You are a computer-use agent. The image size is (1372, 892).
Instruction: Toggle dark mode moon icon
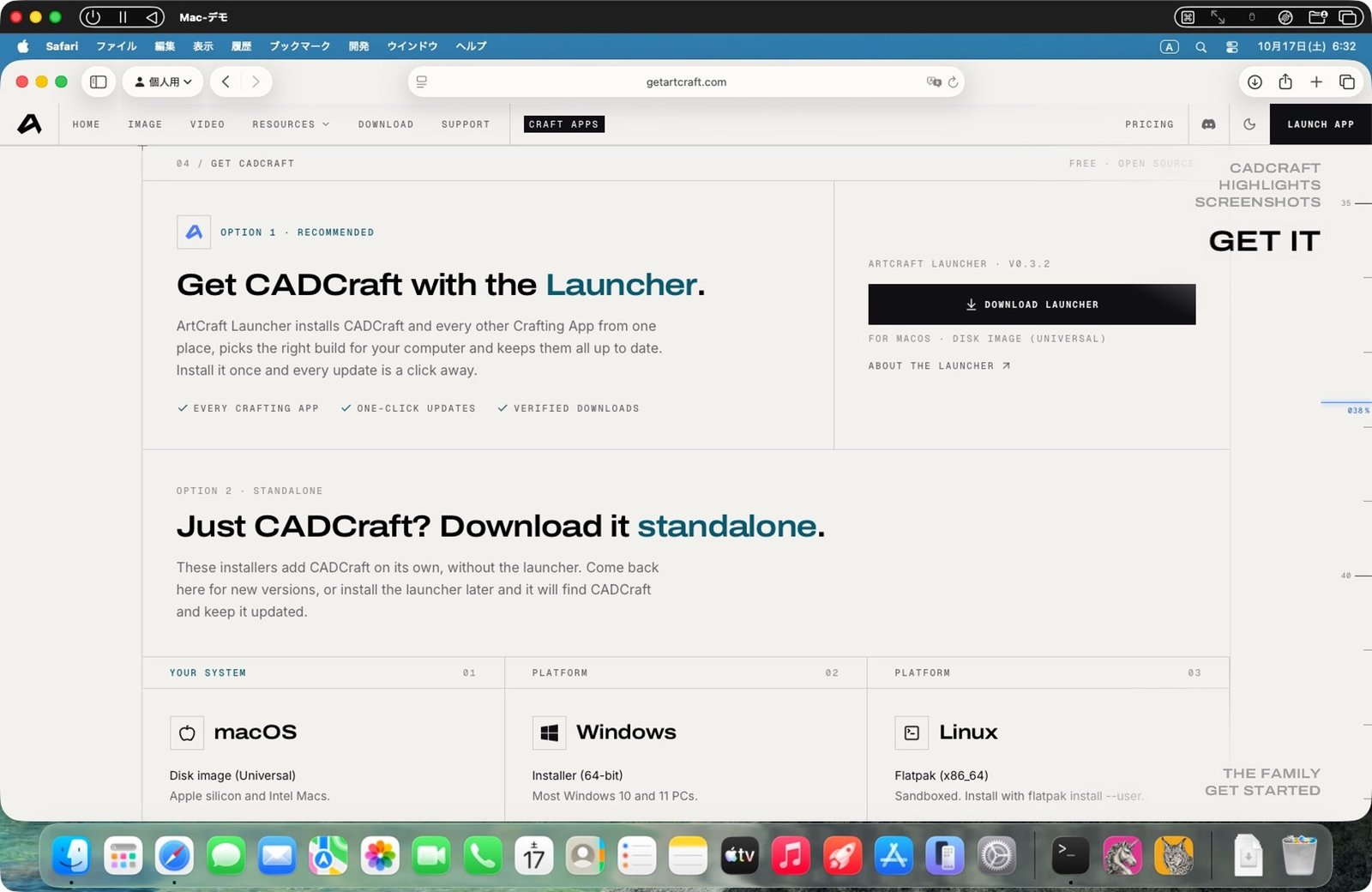point(1249,124)
